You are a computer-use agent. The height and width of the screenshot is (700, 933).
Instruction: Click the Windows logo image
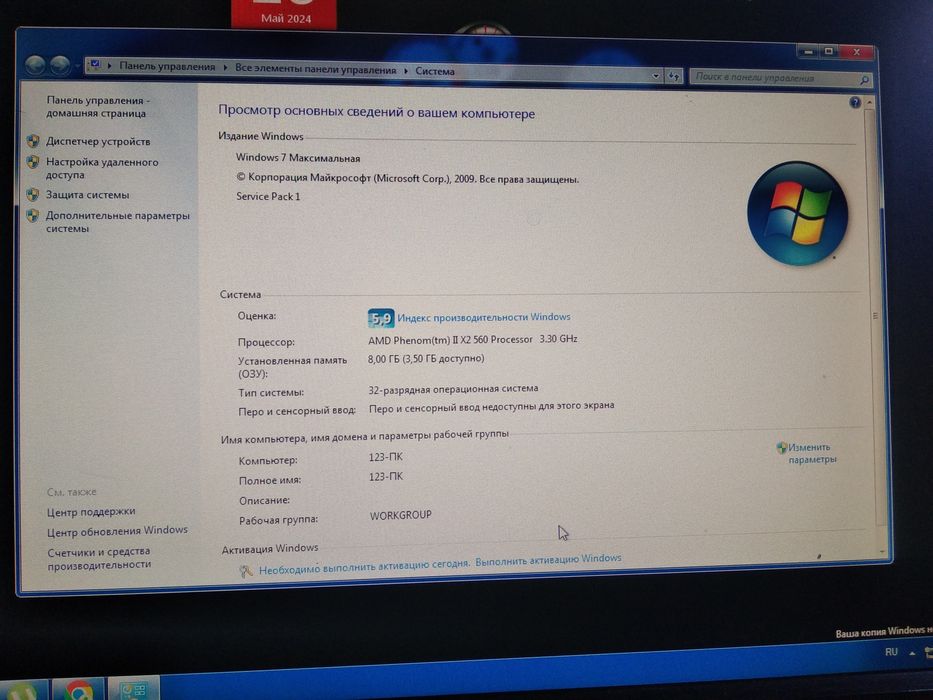tap(797, 213)
